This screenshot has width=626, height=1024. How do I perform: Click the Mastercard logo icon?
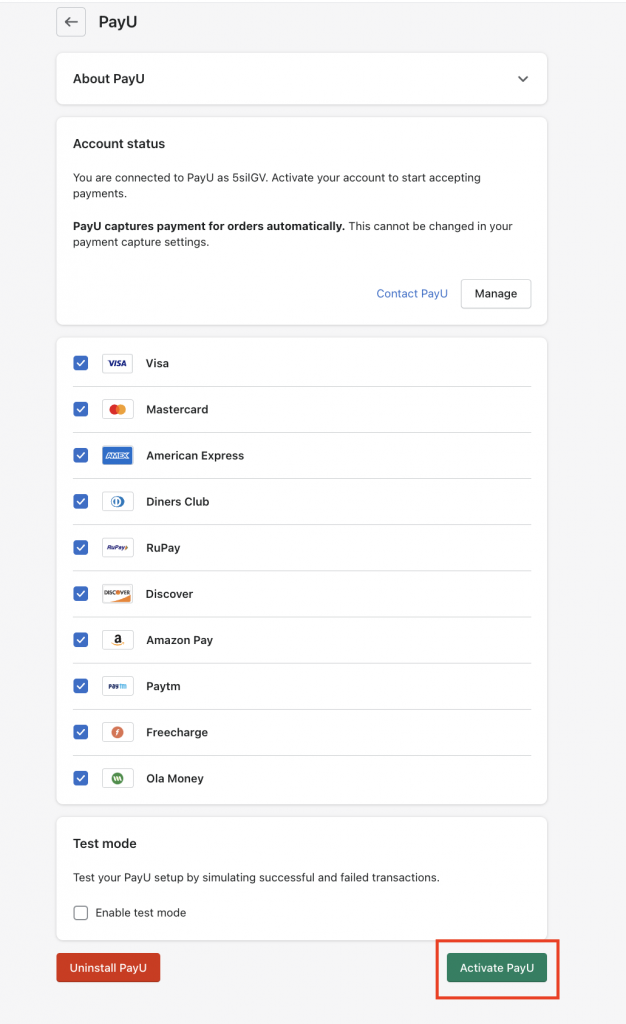(x=117, y=409)
